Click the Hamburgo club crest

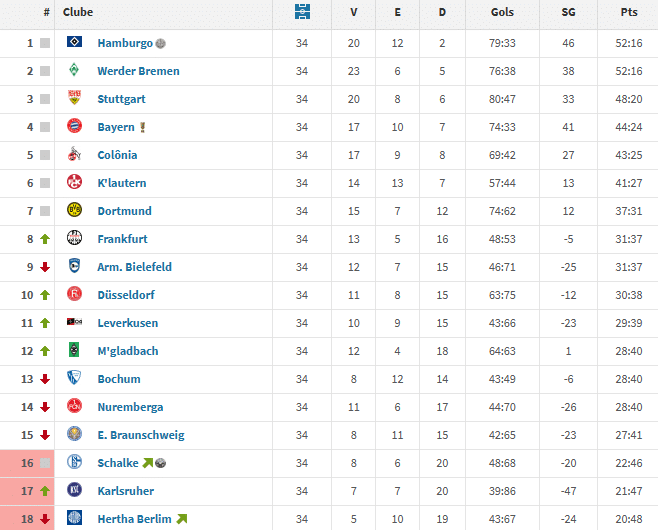click(x=74, y=43)
